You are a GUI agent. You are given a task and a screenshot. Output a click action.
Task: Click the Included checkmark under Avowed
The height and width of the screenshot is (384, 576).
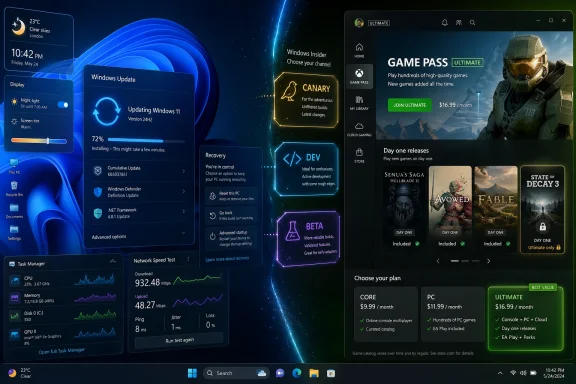pyautogui.click(x=462, y=243)
